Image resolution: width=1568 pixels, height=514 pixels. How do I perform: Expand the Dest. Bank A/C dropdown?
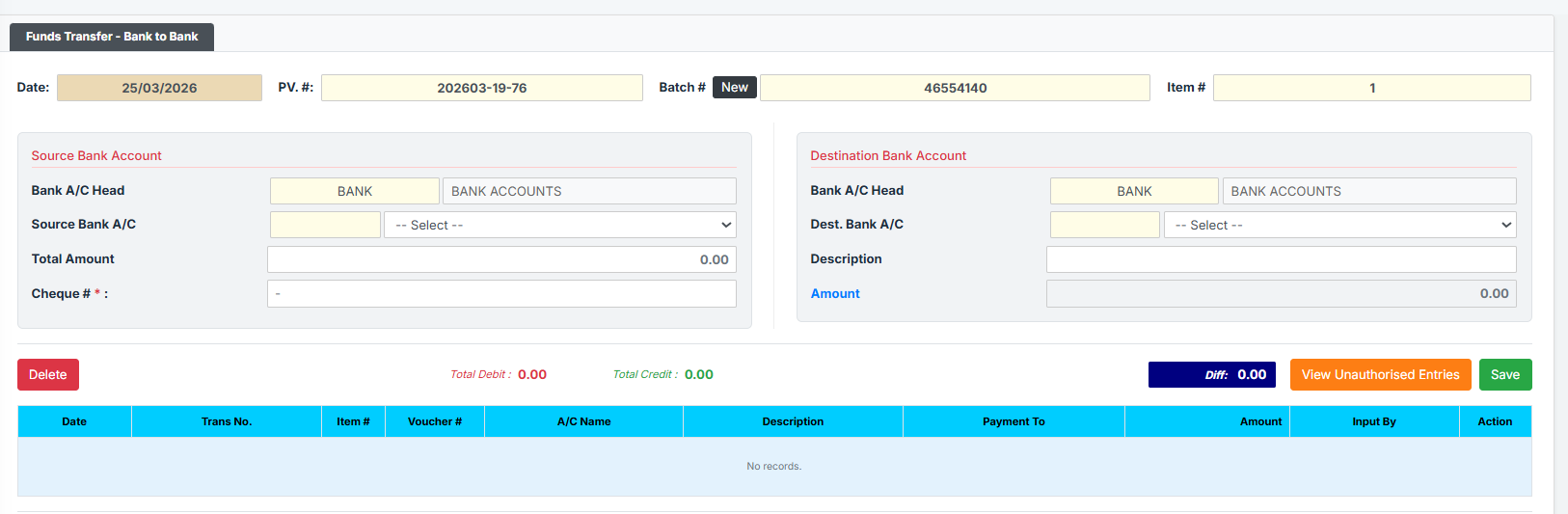pyautogui.click(x=1339, y=225)
